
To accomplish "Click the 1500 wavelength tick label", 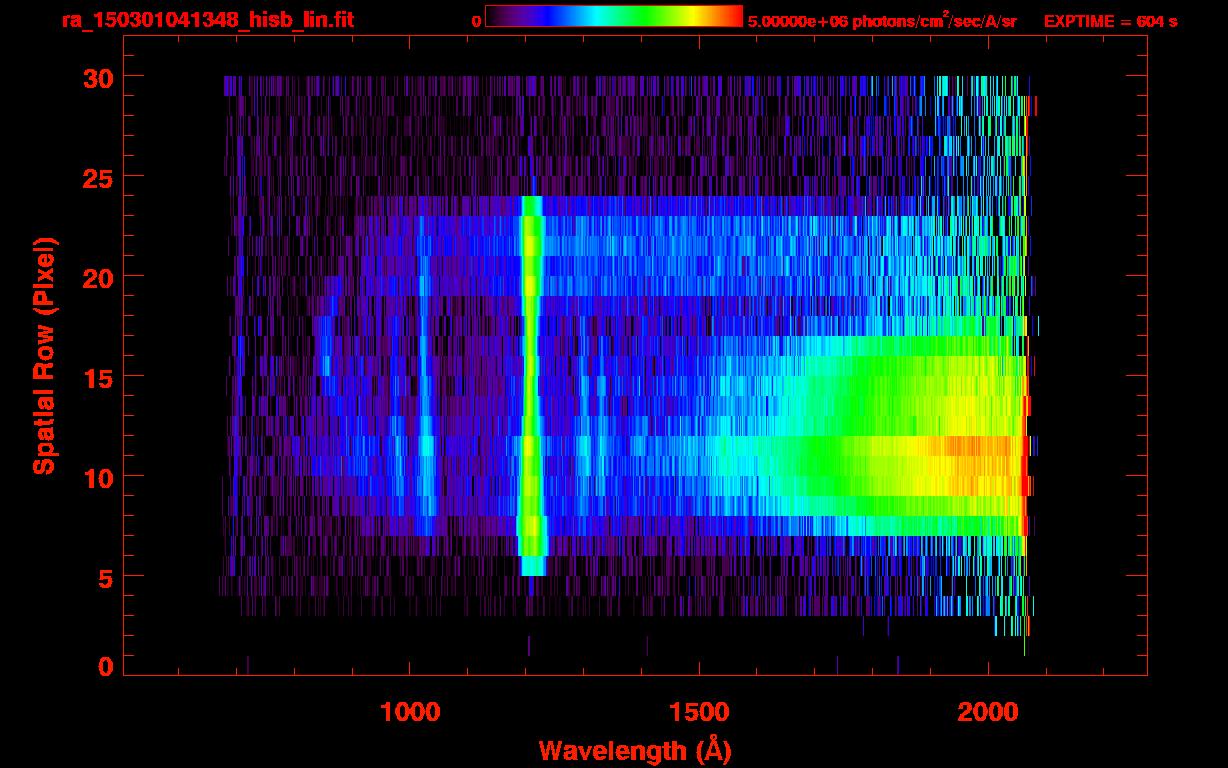I will (699, 712).
